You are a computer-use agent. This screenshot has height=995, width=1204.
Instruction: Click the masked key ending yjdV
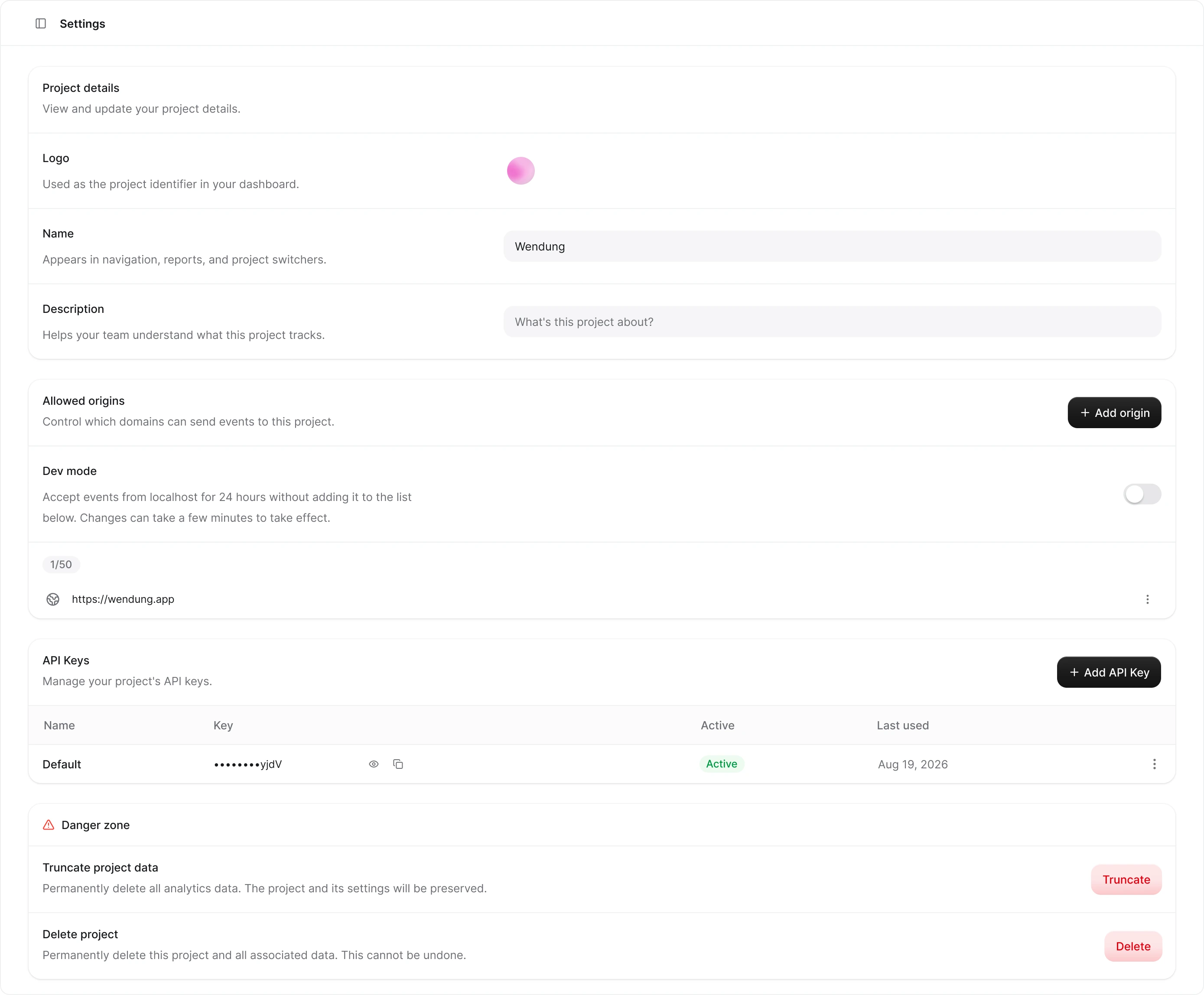pyautogui.click(x=247, y=764)
